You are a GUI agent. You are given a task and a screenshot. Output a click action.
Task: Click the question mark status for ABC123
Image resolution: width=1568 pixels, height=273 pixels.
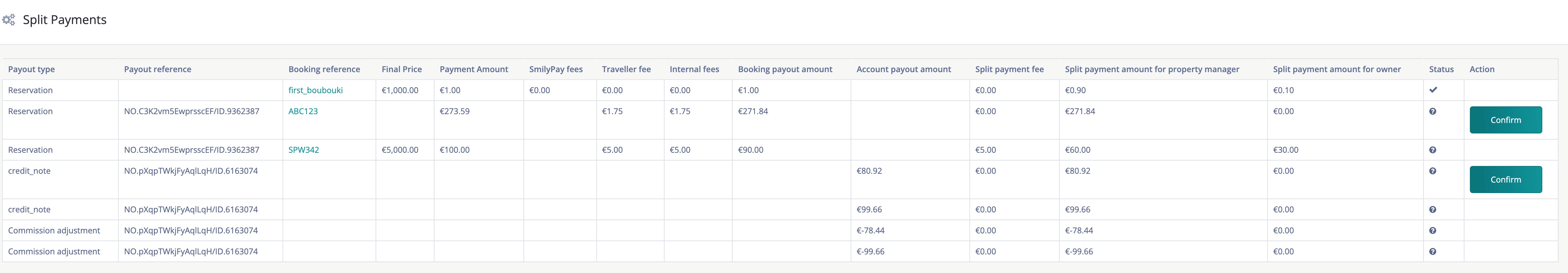click(x=1433, y=111)
